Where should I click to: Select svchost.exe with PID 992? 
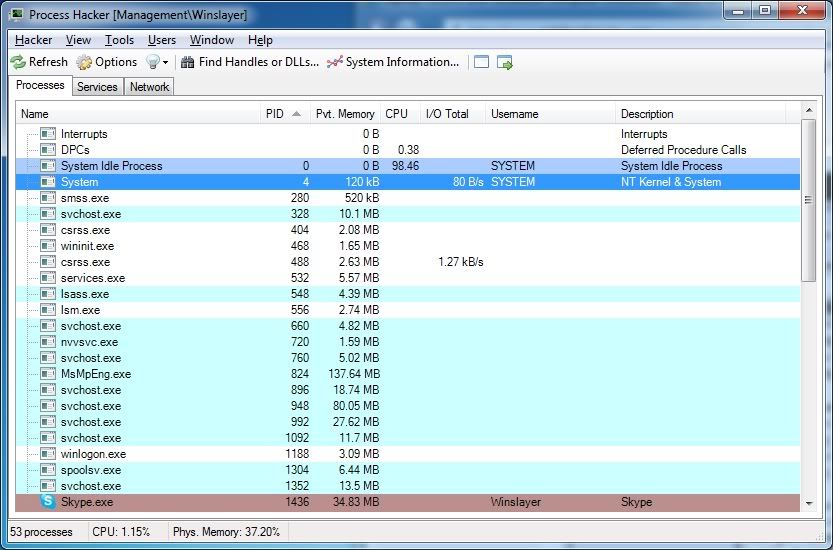point(407,422)
